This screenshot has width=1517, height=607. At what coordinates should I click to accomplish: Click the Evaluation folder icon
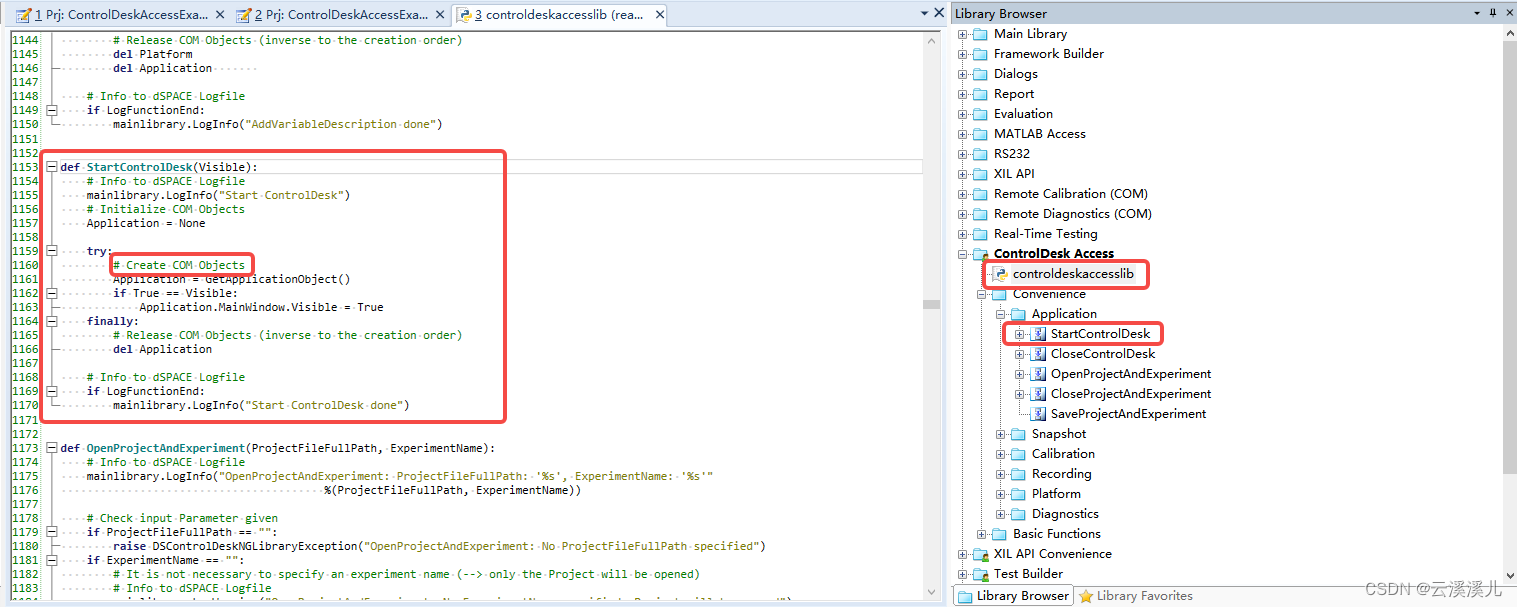click(981, 114)
